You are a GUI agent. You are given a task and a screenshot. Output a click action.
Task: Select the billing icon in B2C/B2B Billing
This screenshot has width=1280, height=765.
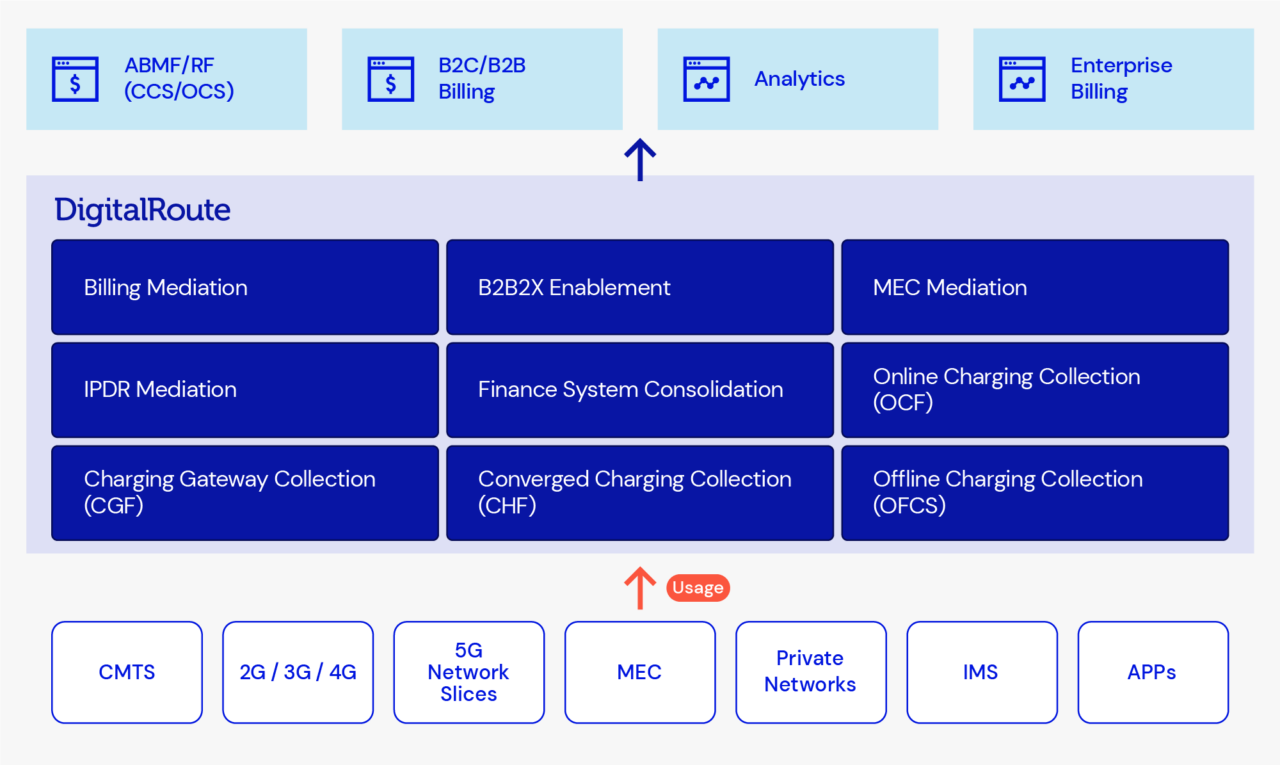tap(391, 79)
